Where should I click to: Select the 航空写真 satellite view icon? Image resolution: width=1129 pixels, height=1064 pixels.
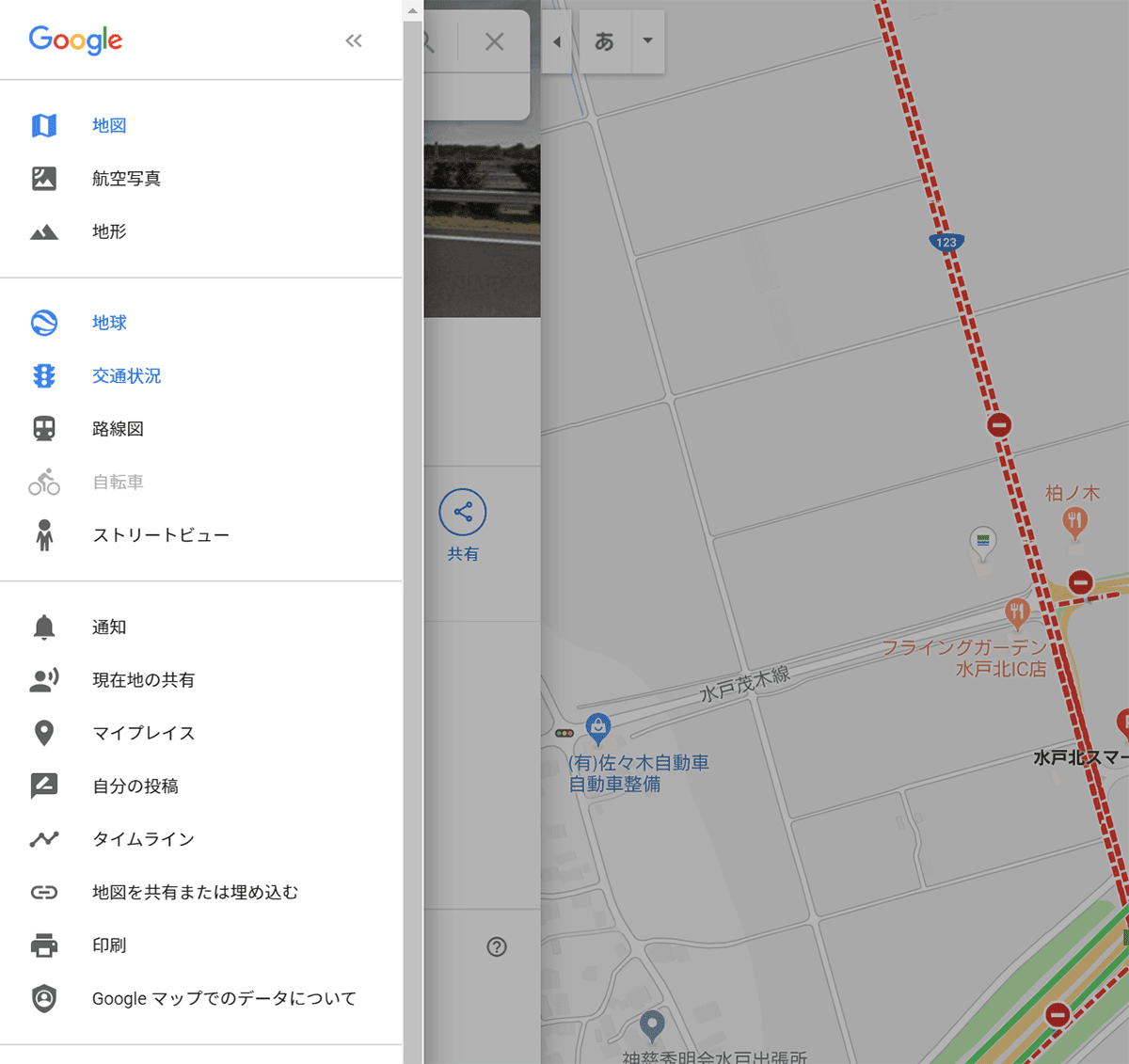pos(44,179)
